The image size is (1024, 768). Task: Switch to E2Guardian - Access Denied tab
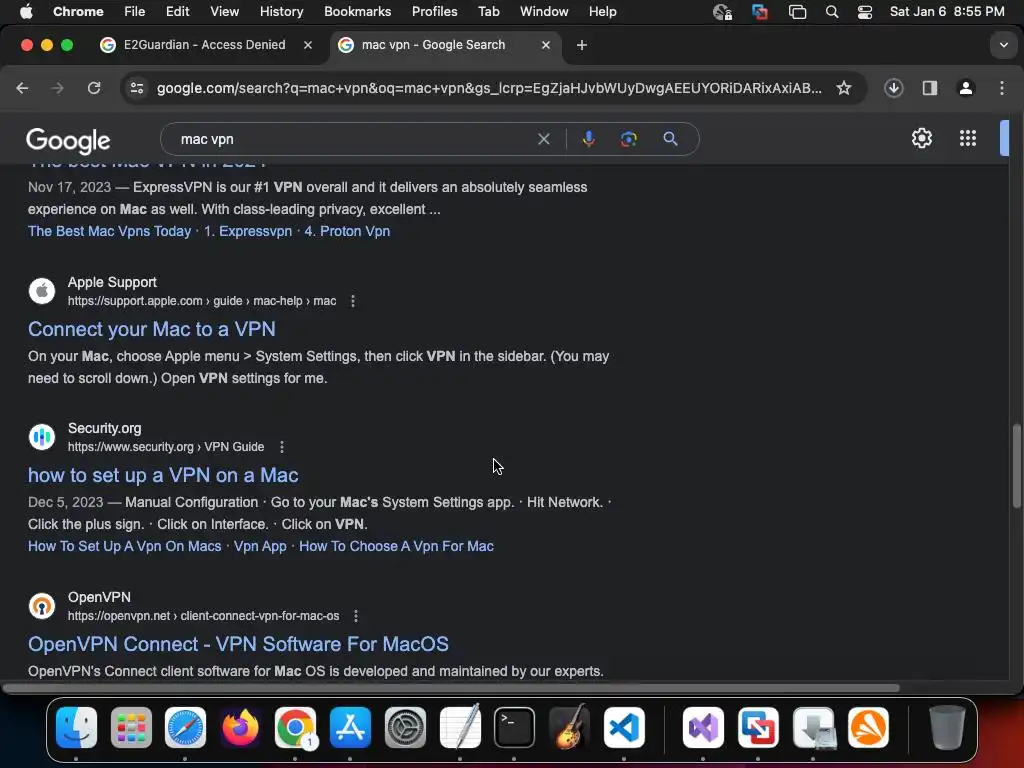tap(204, 44)
